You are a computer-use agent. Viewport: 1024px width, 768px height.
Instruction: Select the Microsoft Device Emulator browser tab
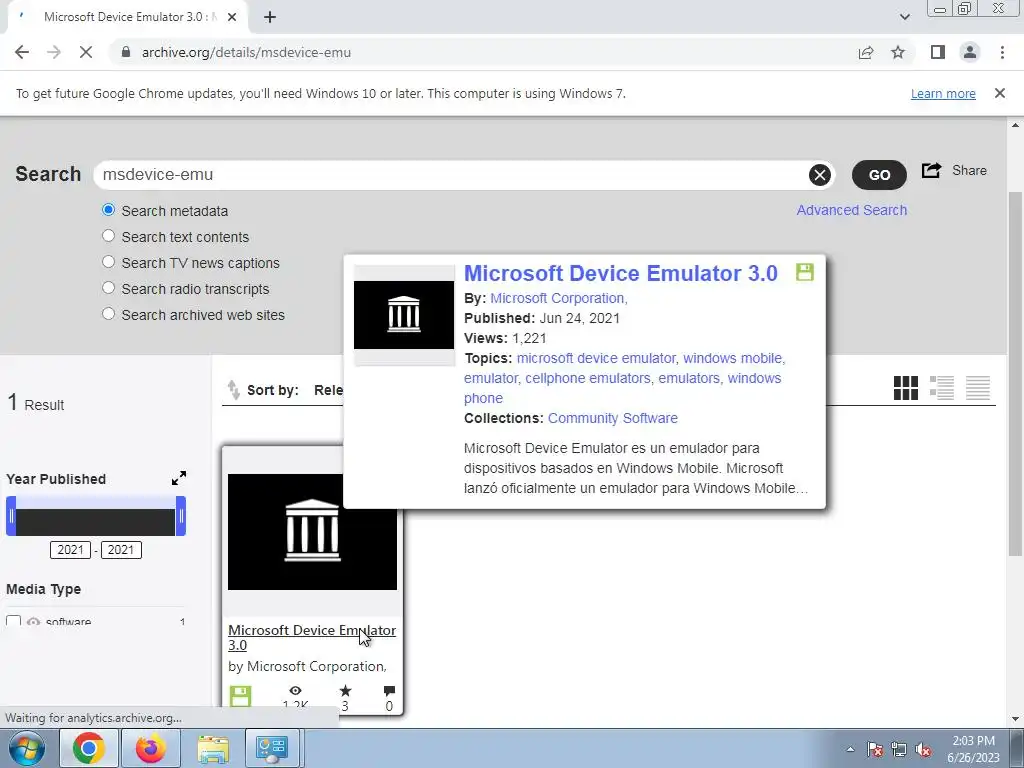127,17
